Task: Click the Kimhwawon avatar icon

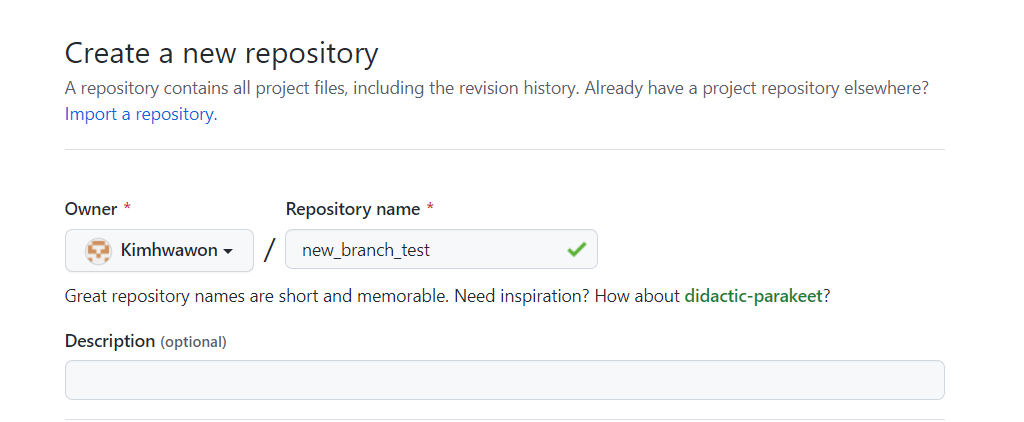Action: point(99,250)
